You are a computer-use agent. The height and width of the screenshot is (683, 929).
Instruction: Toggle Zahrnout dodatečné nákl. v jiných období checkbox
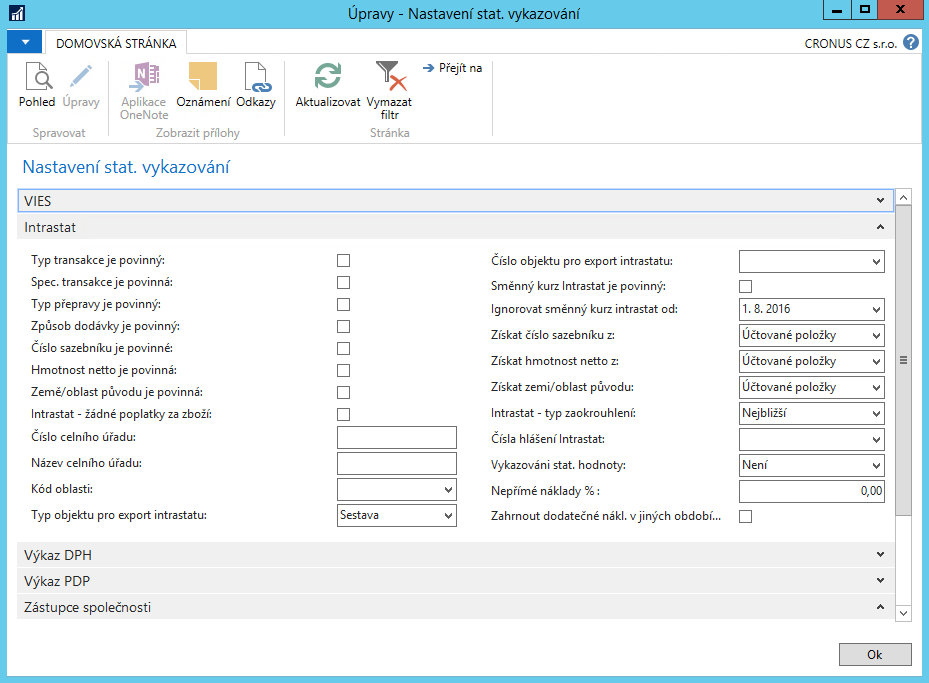click(745, 517)
